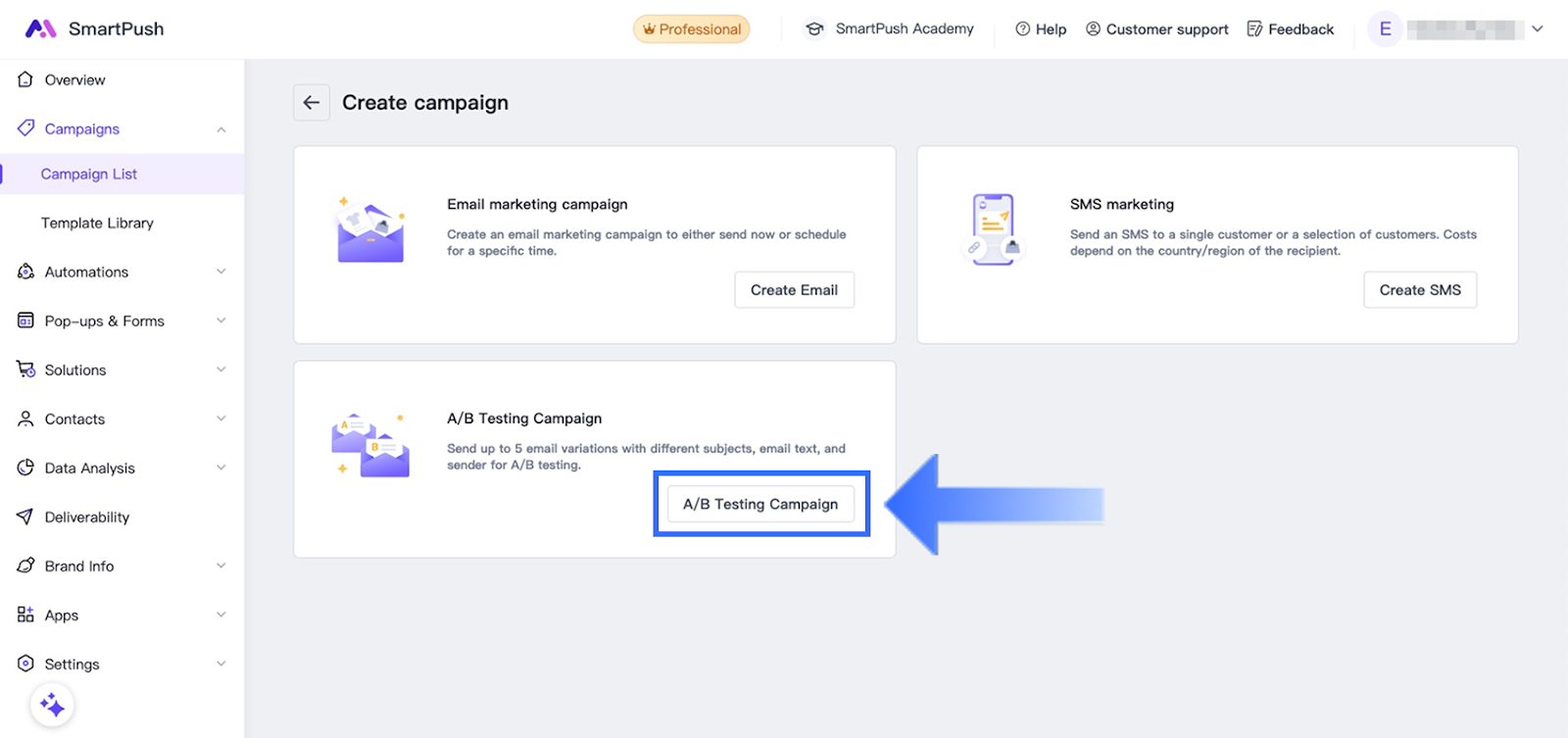Click the SmartPush logo
This screenshot has width=1568, height=738.
point(94,28)
